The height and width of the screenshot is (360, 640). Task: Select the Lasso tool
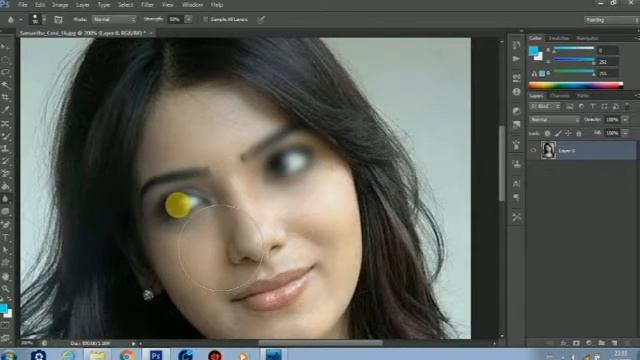[5, 72]
